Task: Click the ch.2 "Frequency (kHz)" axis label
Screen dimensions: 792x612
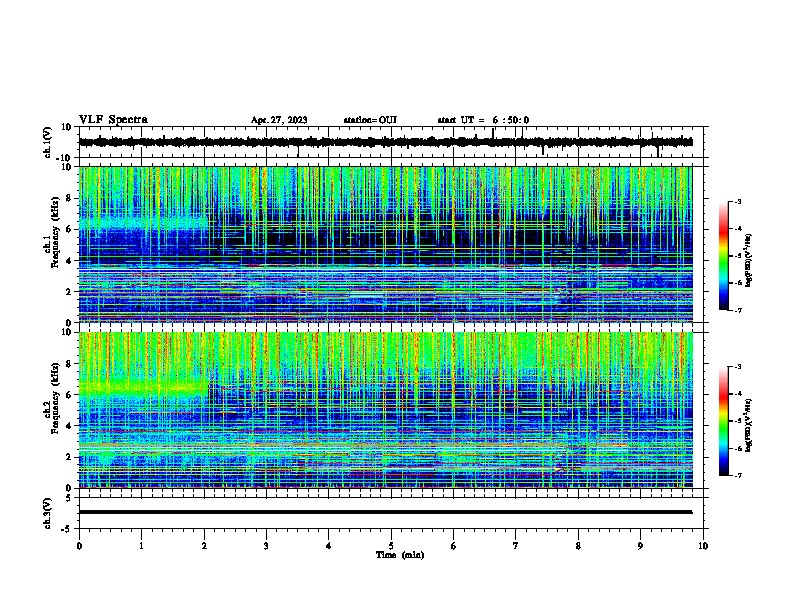Action: click(x=55, y=398)
